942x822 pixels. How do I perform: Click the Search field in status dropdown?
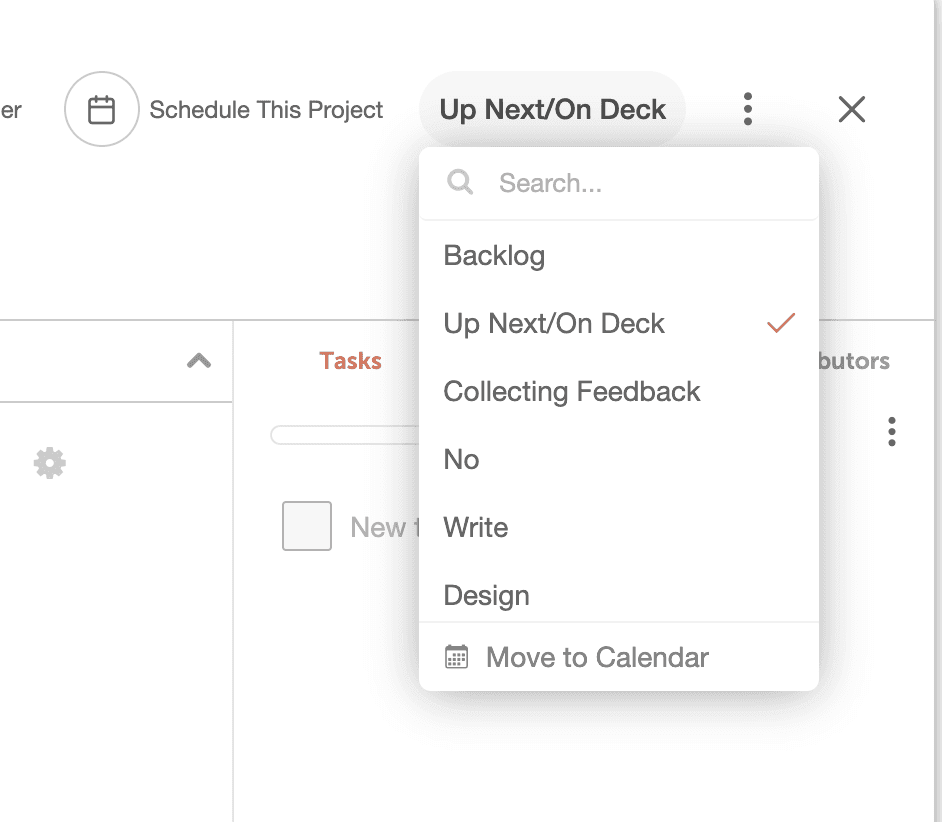click(x=619, y=183)
